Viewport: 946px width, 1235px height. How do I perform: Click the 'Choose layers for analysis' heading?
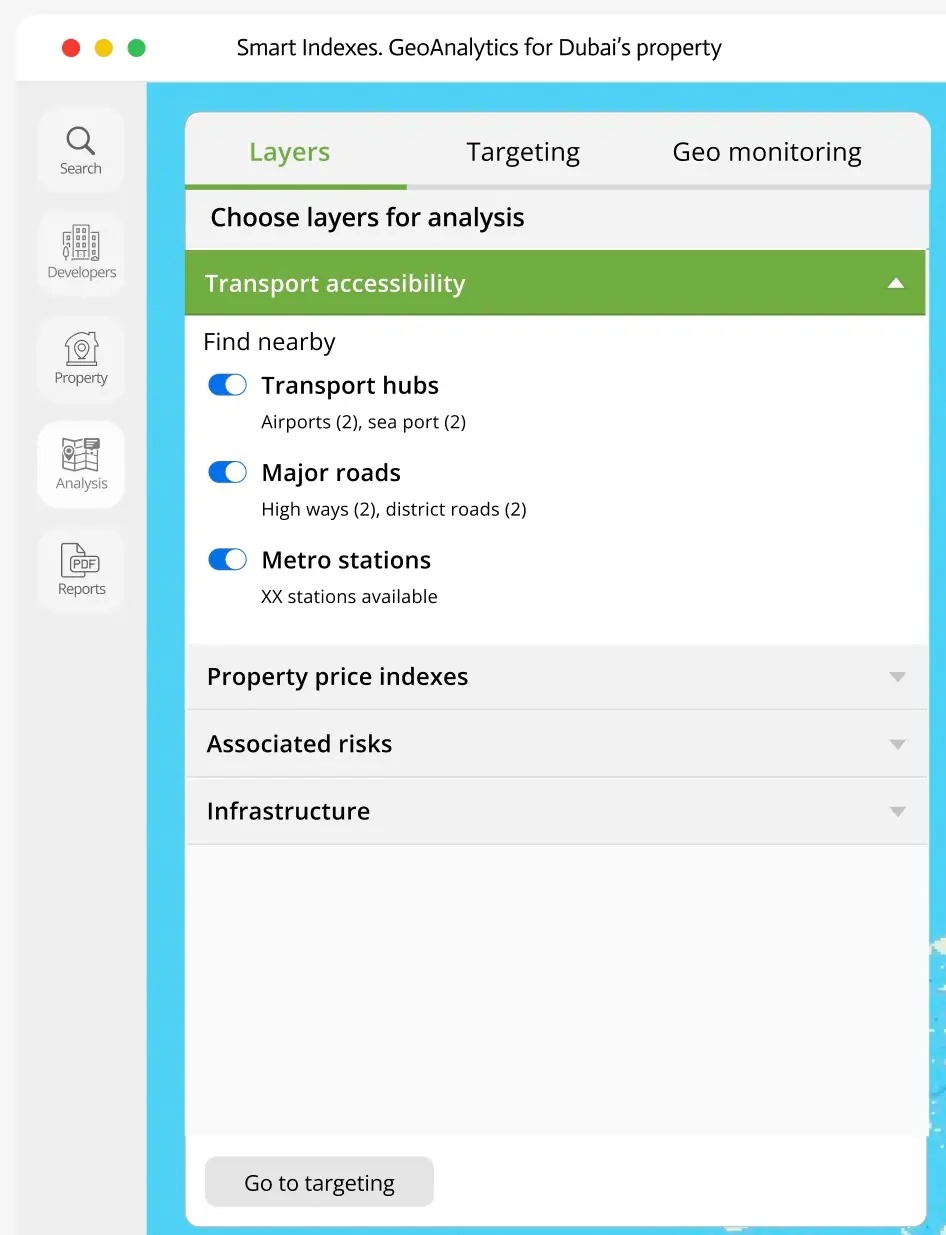367,218
